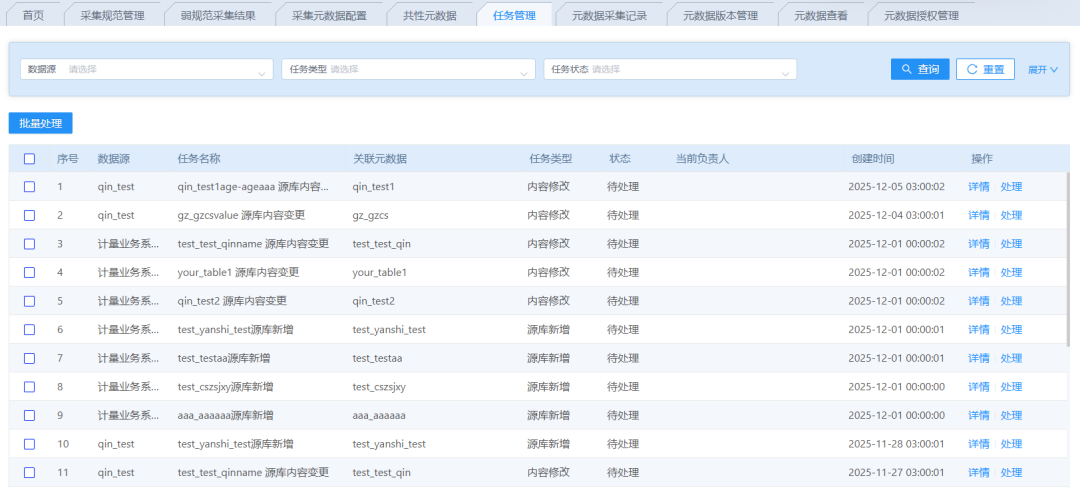This screenshot has height=490, width=1080.
Task: Open 详情 for gz_gzcsvalue task
Action: point(978,215)
